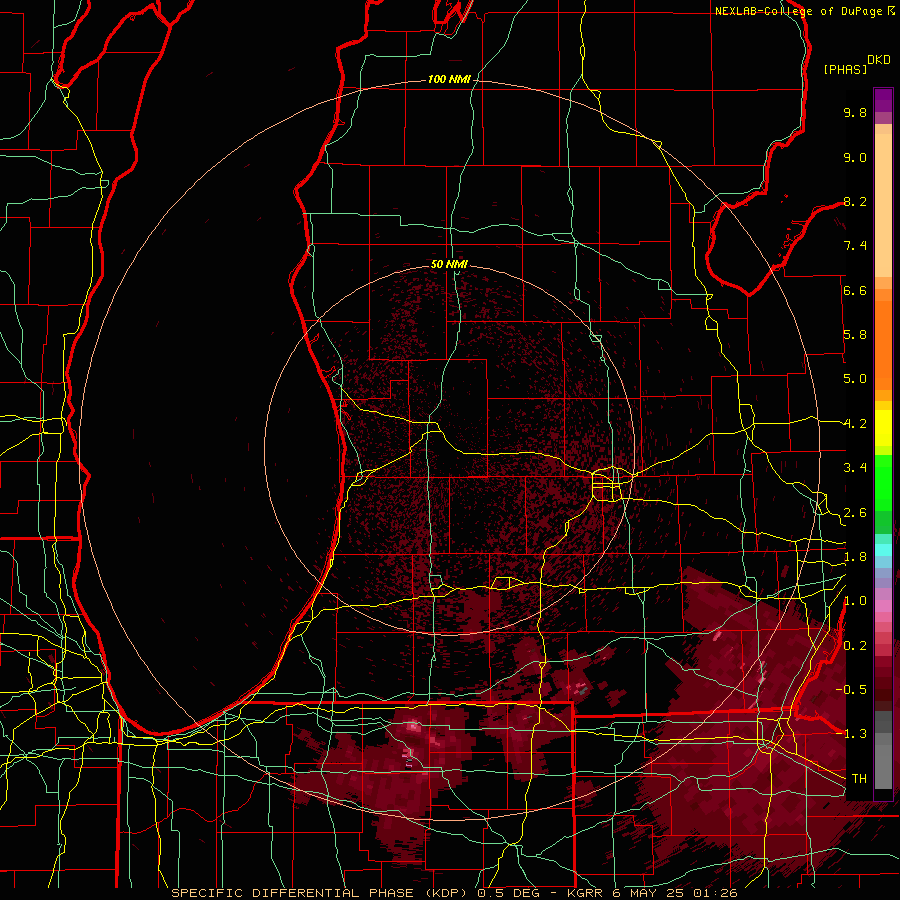The width and height of the screenshot is (900, 900).
Task: Click the DKD label above the color scale
Action: click(879, 60)
